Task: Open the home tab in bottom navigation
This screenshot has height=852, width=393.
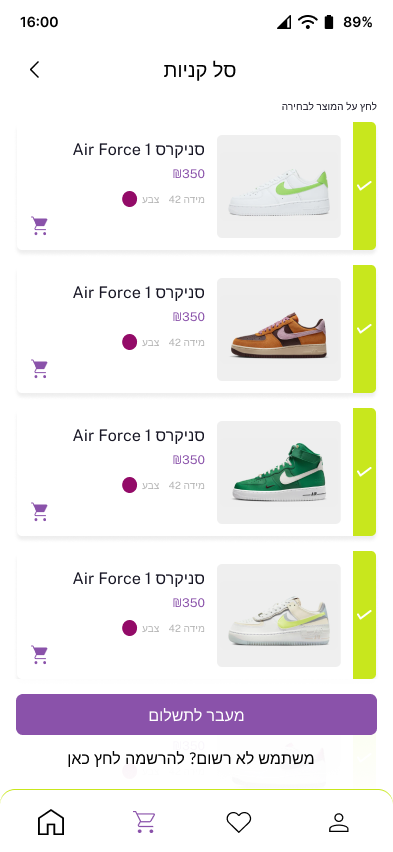Action: pyautogui.click(x=51, y=822)
